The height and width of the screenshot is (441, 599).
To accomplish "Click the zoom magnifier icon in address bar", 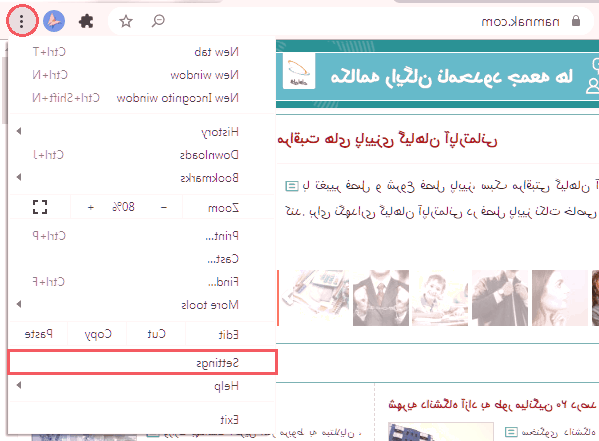I will click(x=158, y=21).
